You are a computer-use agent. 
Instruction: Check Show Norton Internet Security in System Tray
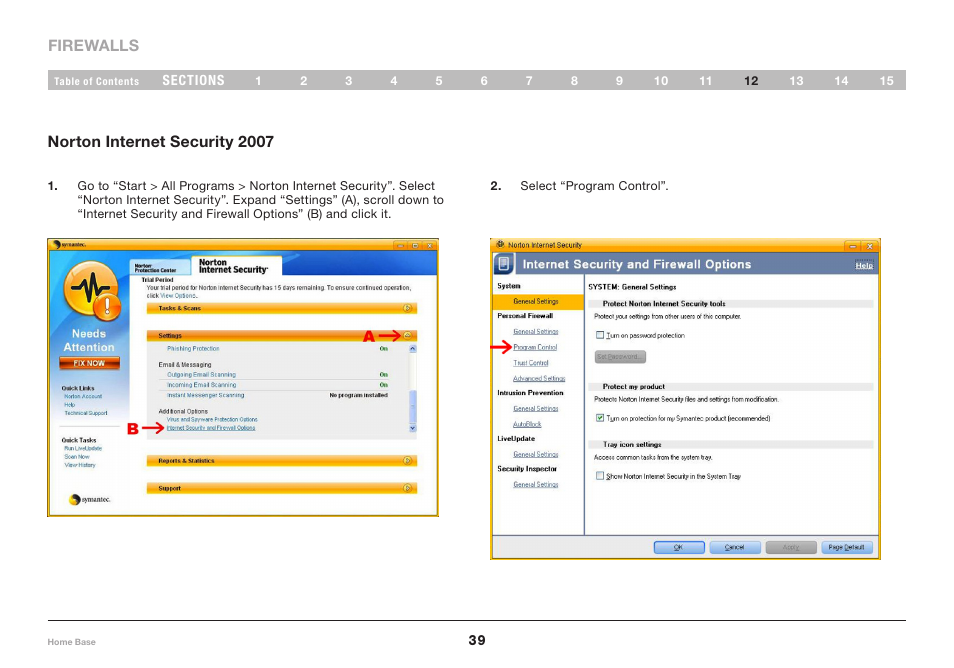pos(600,476)
